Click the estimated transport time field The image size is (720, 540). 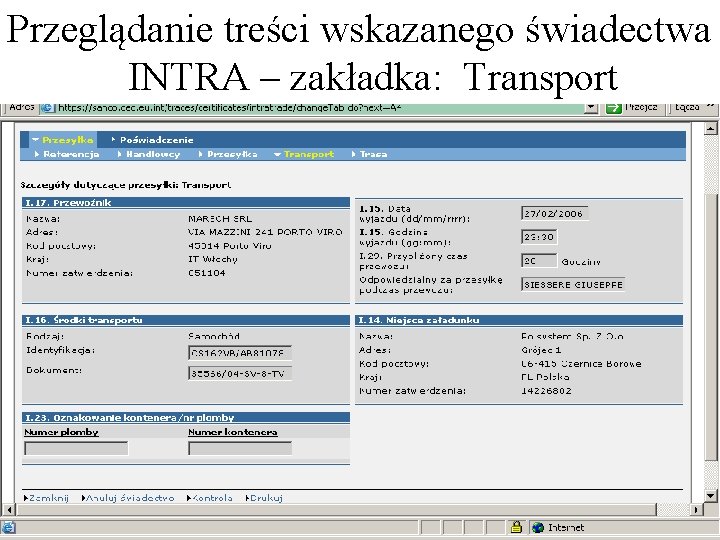(x=539, y=261)
